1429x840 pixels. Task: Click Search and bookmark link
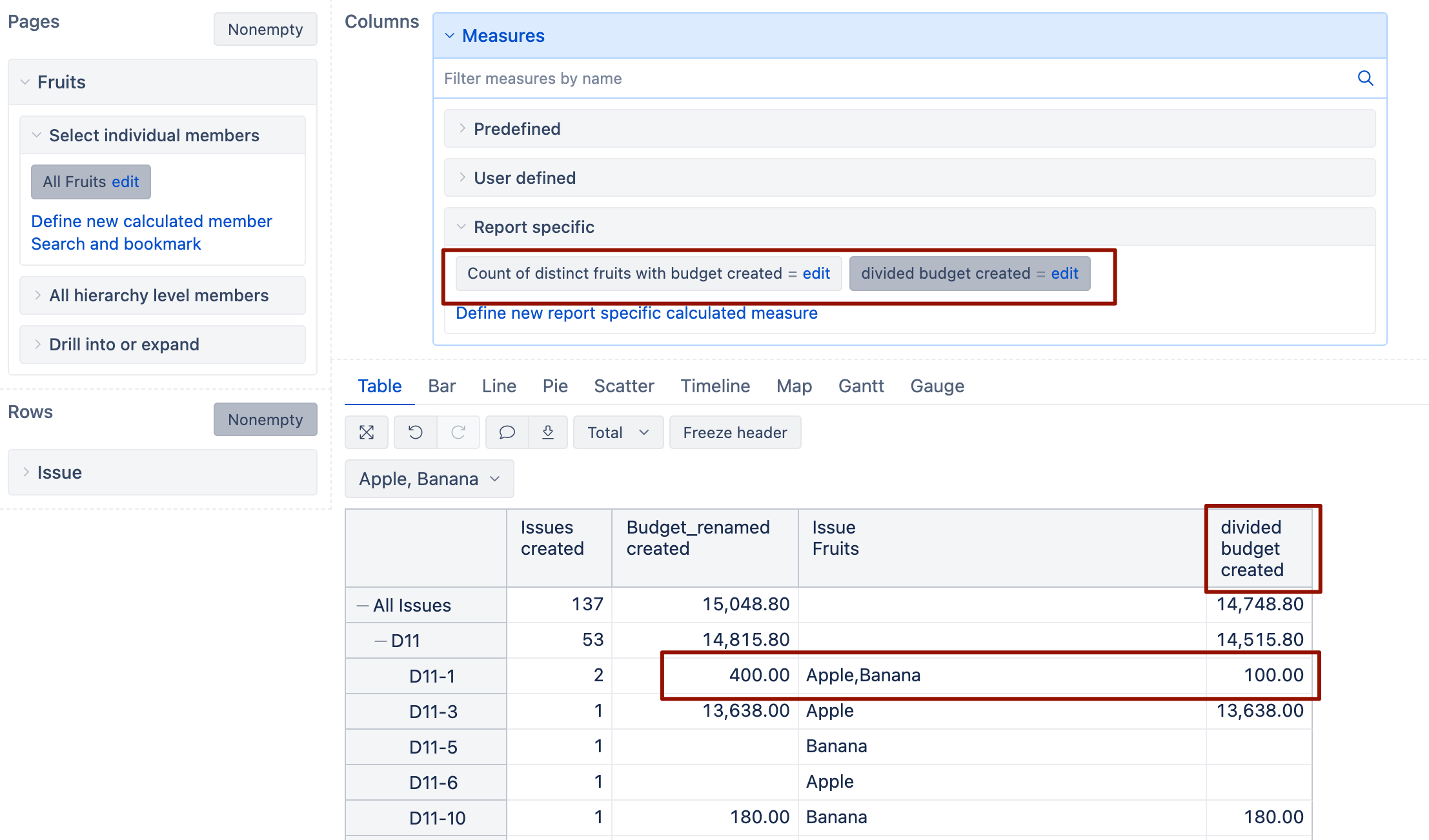[116, 244]
